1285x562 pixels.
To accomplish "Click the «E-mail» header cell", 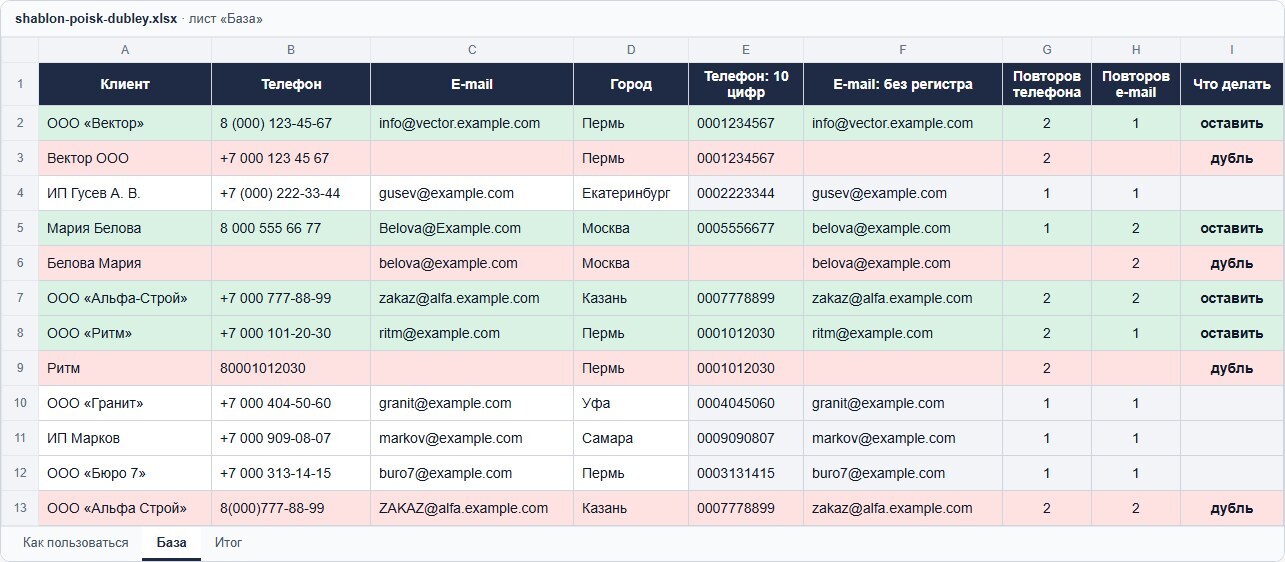I will pos(472,84).
